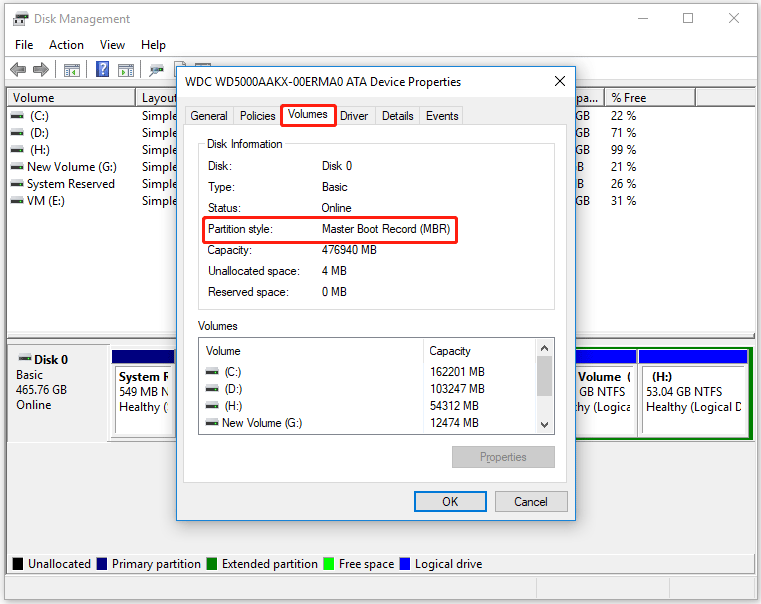This screenshot has width=761, height=604.
Task: Click the Volume column header in main list
Action: pyautogui.click(x=70, y=98)
